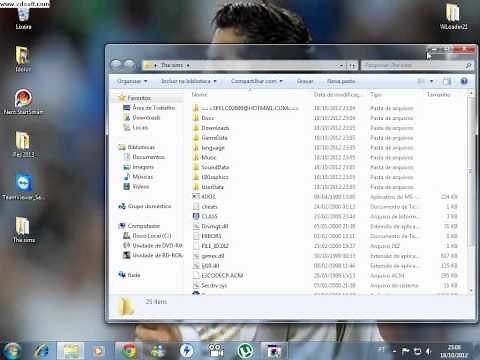Open the Lixeira recycle bin desktop icon
This screenshot has width=480, height=360.
click(x=23, y=18)
